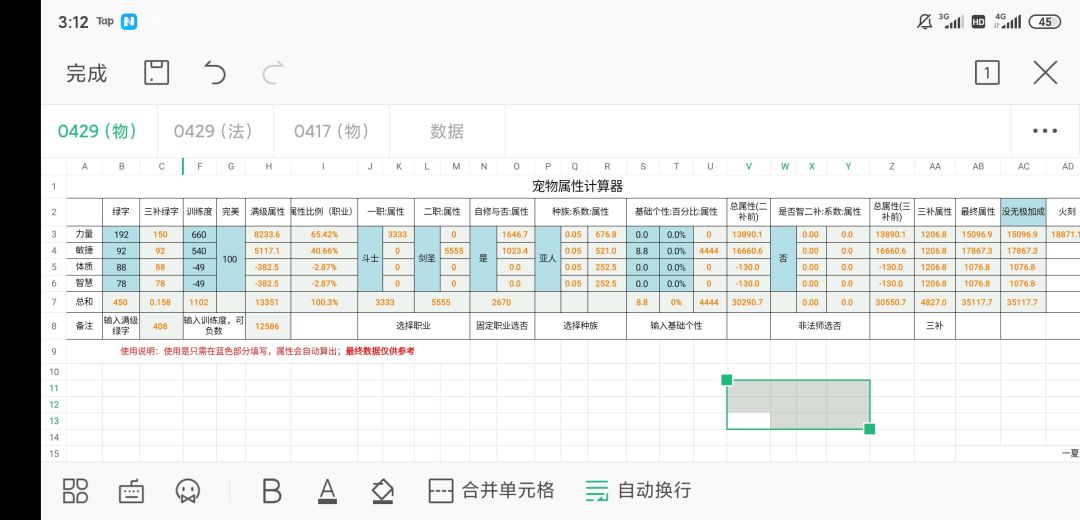The image size is (1080, 520).
Task: Undo the last edit
Action: 214,72
